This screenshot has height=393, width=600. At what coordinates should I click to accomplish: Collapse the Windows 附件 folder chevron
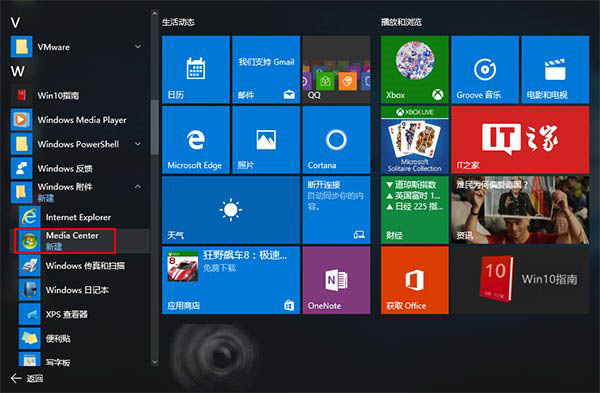coord(138,187)
